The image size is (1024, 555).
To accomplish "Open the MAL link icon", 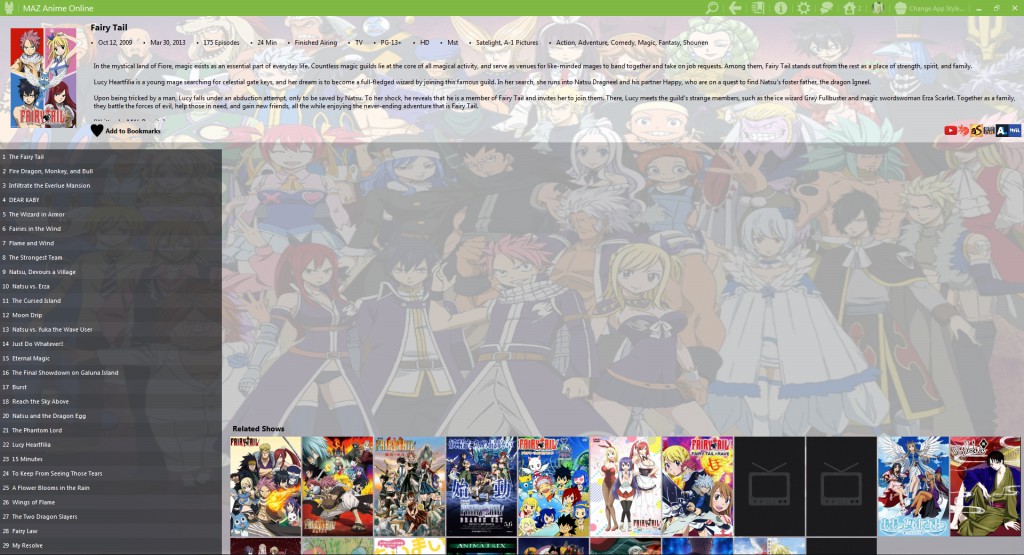I will point(1014,130).
